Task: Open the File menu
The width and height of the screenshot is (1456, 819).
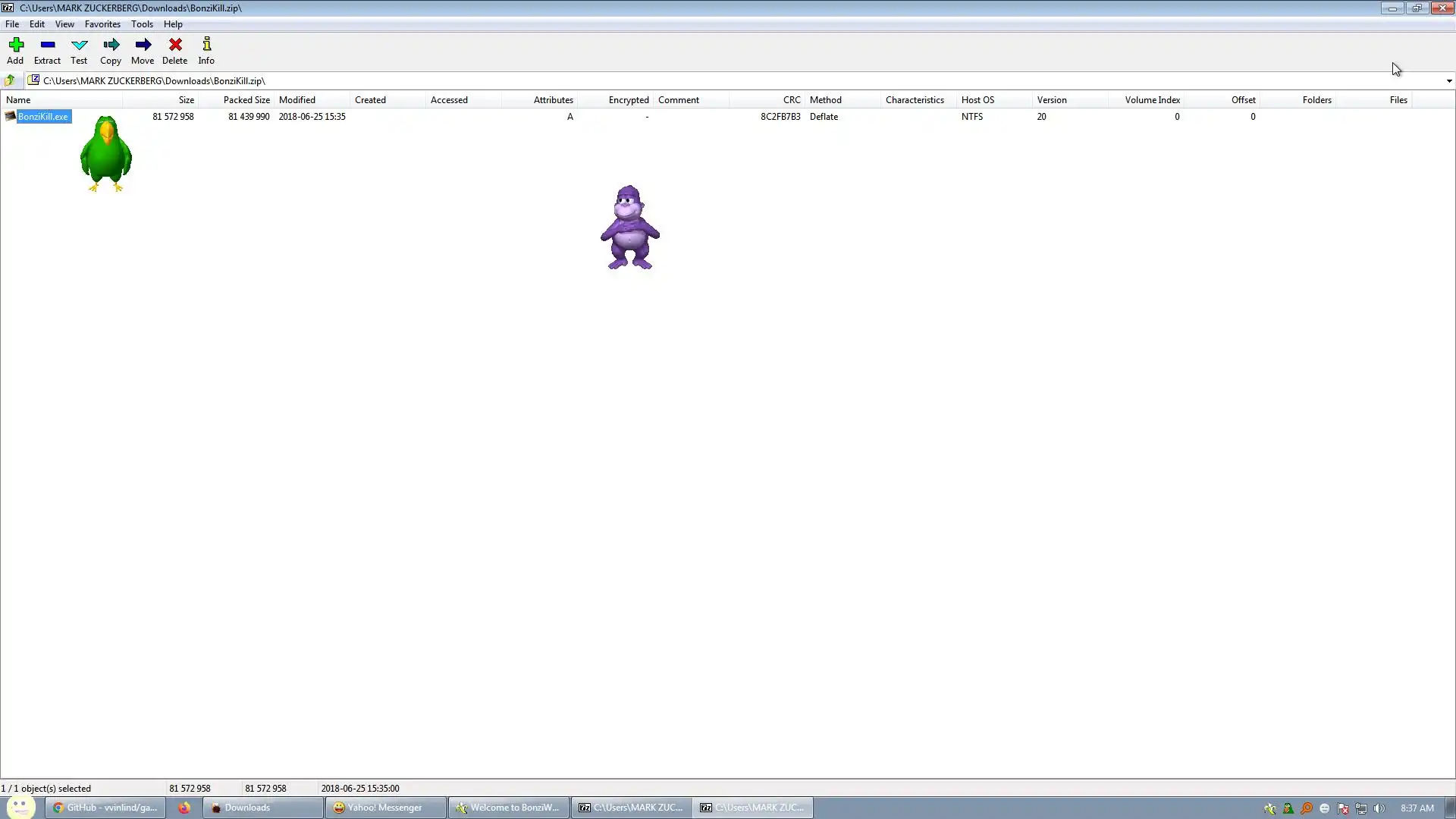Action: (12, 24)
